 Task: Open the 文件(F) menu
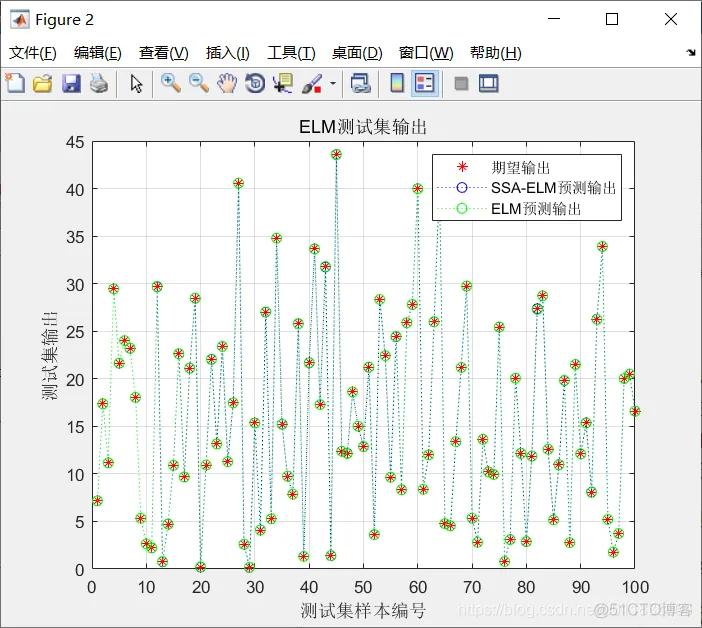point(33,53)
